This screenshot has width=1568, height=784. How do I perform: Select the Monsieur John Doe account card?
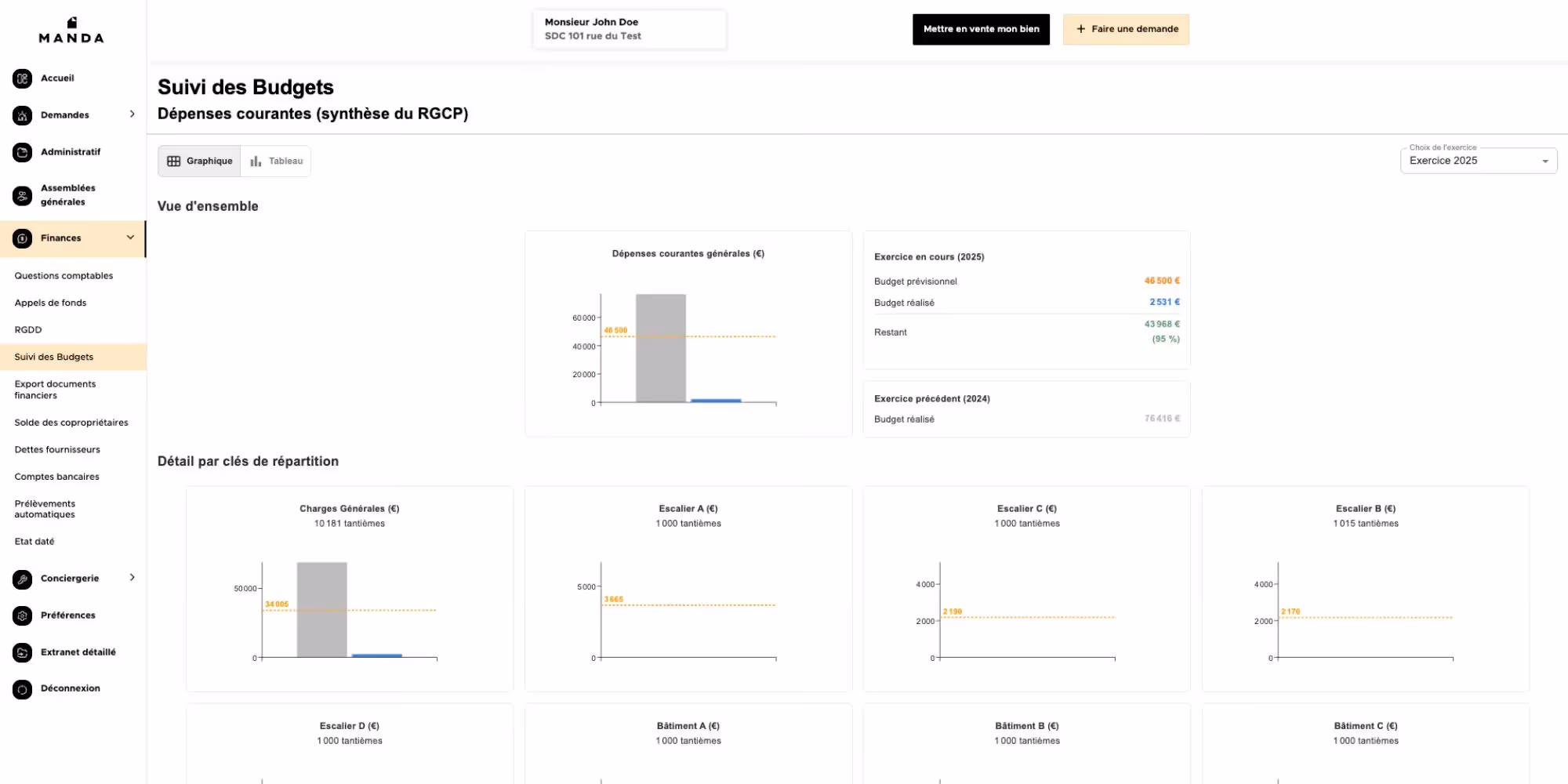pos(630,29)
